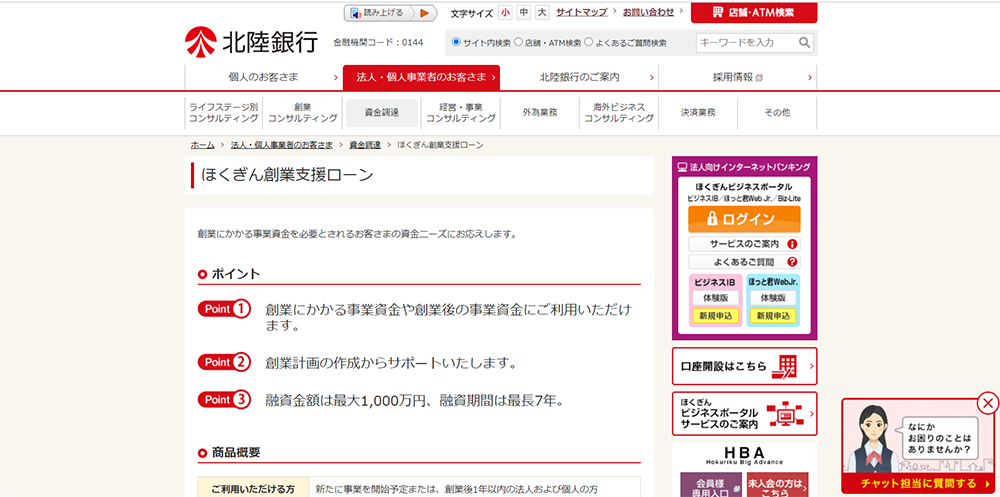
Task: Open 決済業務 submenu item
Action: click(698, 113)
